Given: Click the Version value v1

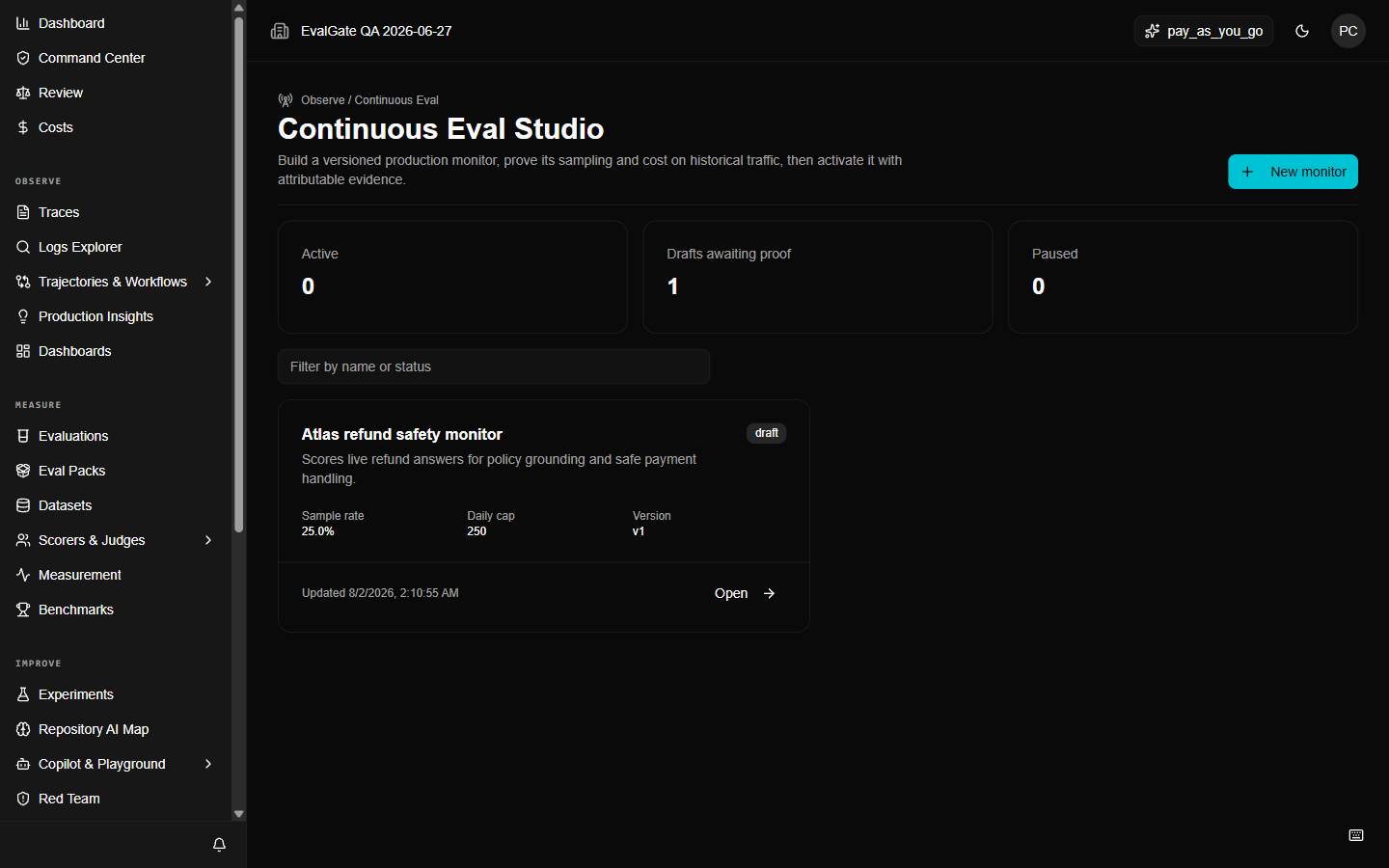Looking at the screenshot, I should 638,531.
